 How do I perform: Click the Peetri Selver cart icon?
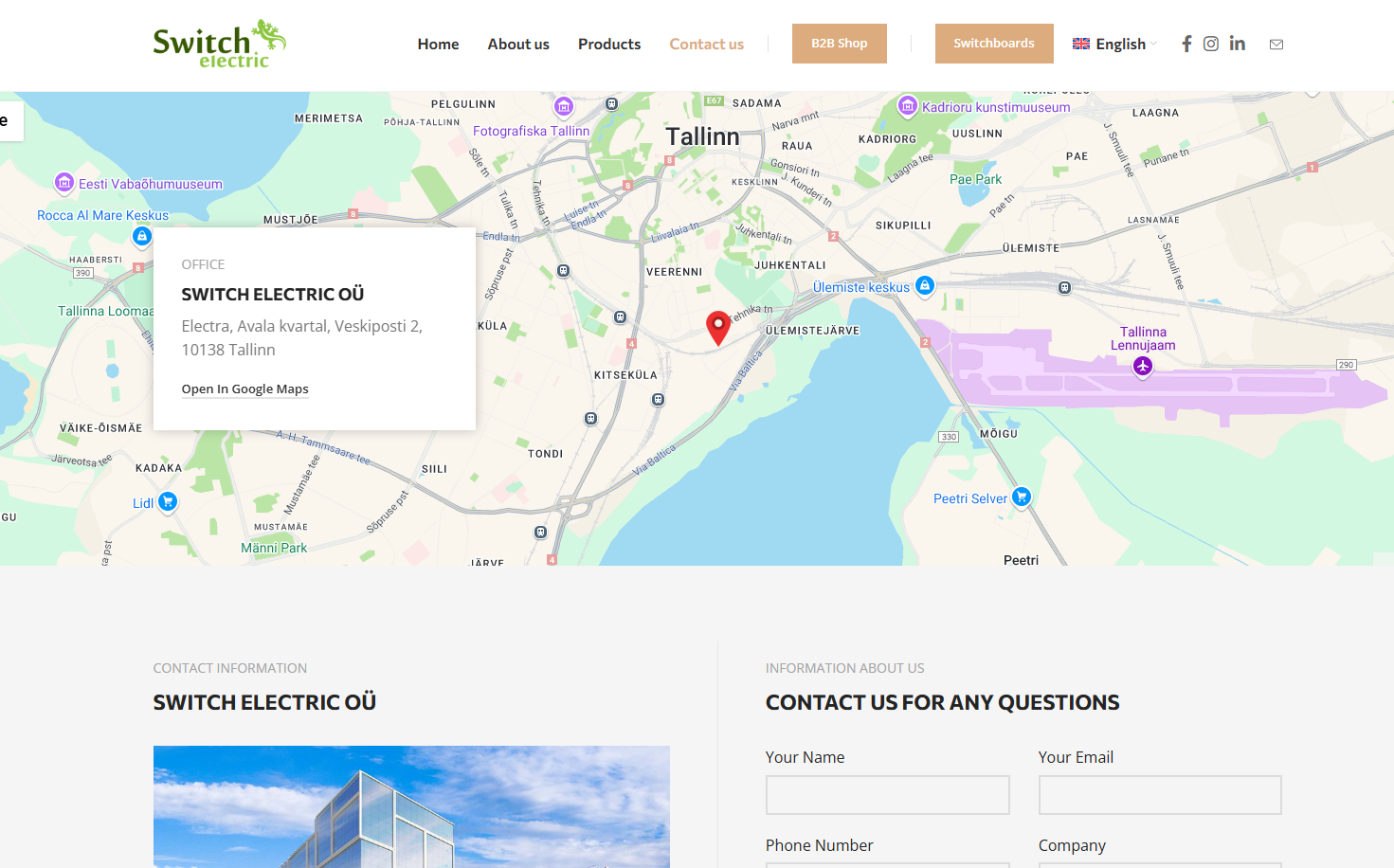coord(1022,496)
